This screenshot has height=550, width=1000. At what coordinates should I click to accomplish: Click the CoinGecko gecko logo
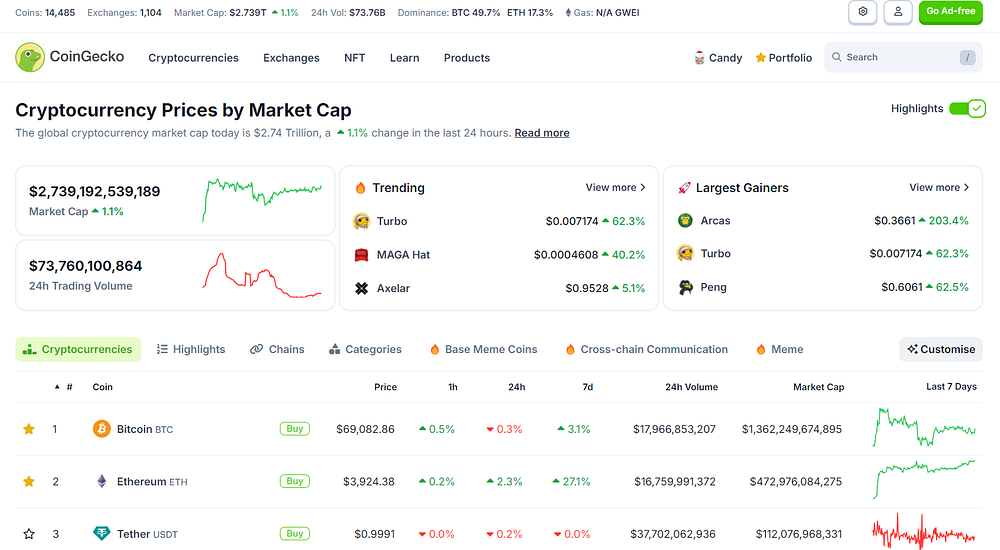coord(30,57)
